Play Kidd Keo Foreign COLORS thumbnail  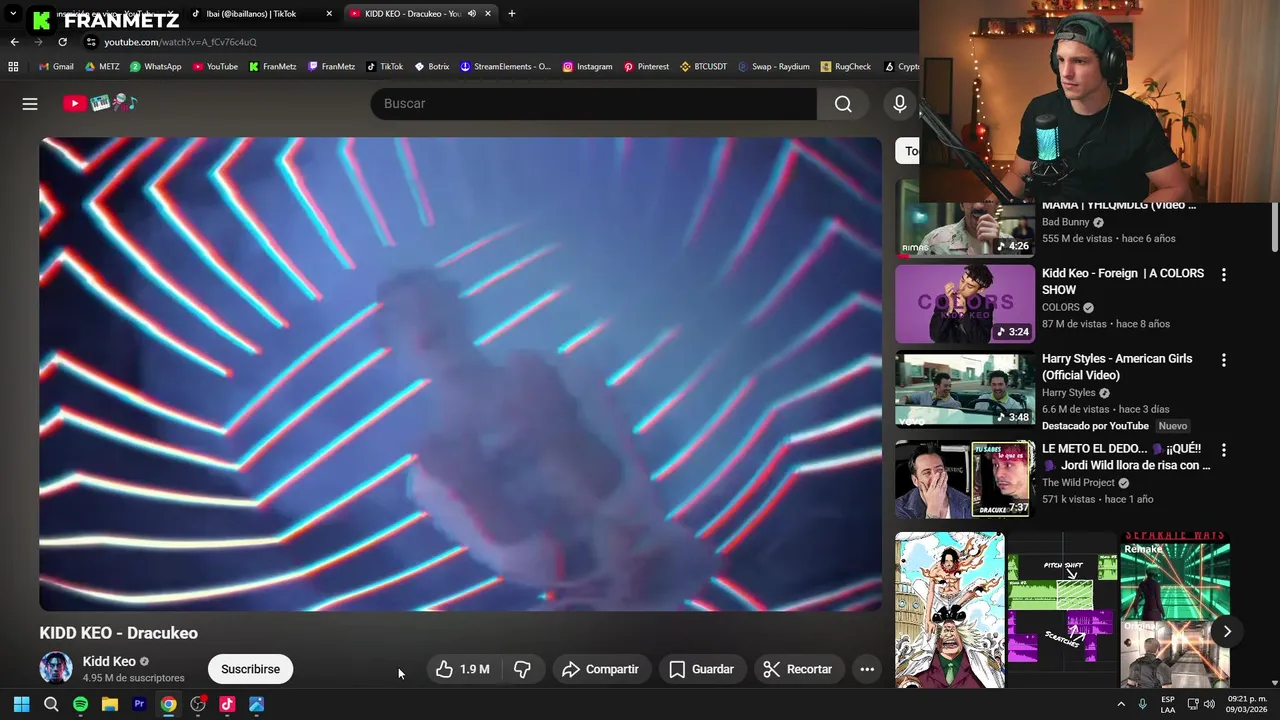coord(965,304)
